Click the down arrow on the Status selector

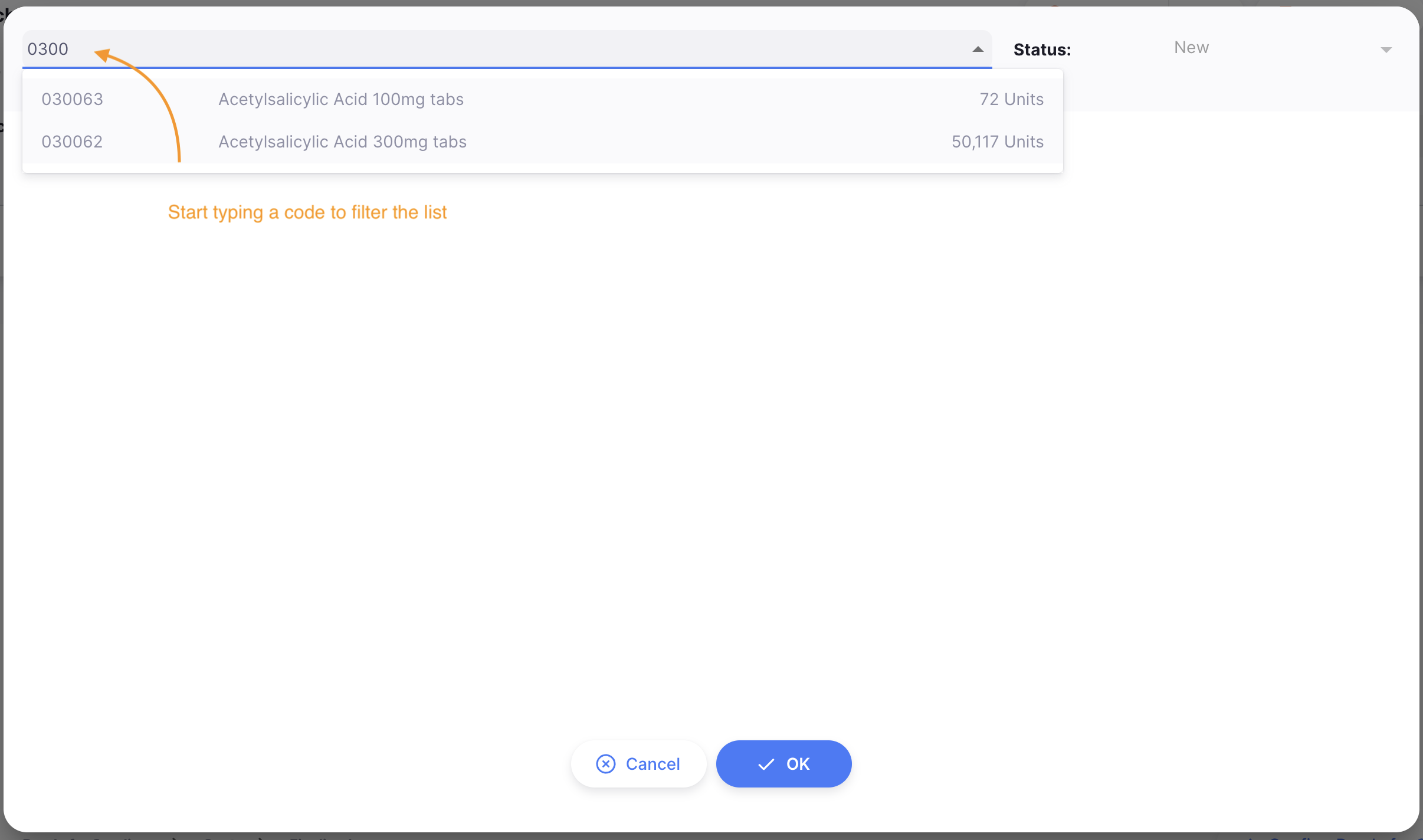(x=1386, y=49)
